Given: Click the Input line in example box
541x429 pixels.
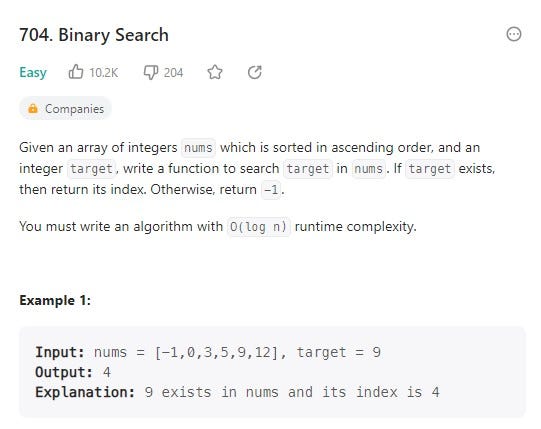Looking at the screenshot, I should (208, 352).
